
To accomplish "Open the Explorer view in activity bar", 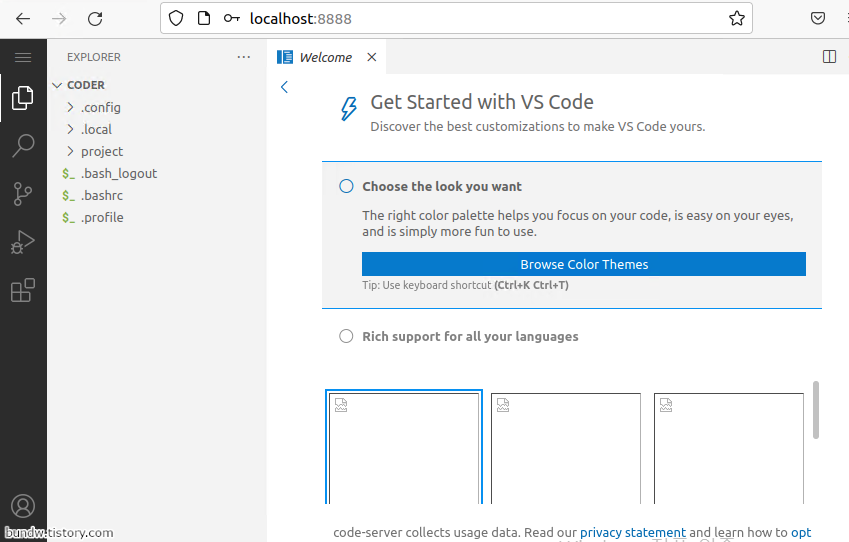I will [x=23, y=98].
